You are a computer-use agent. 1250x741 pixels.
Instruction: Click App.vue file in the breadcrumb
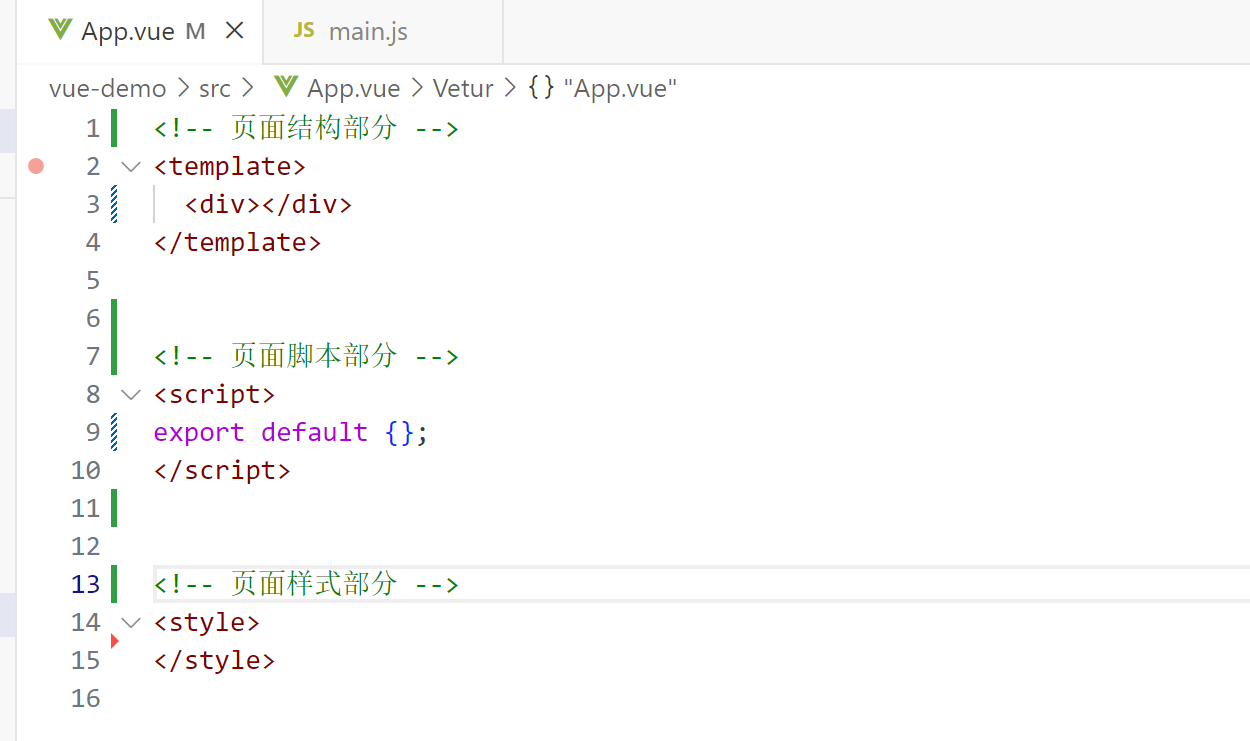coord(353,88)
